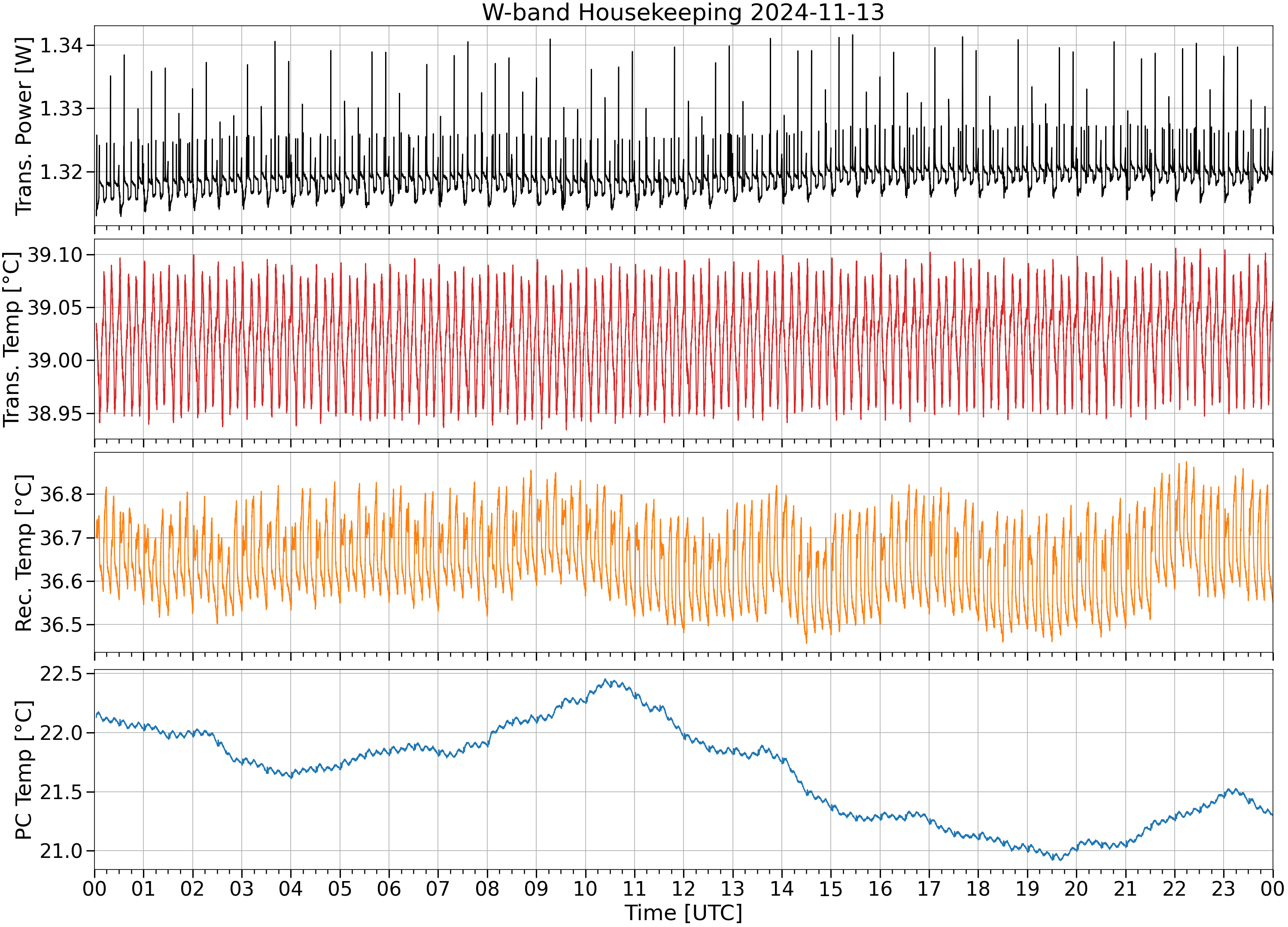Click the 23 hour label on time axis
1288x927 pixels.
point(1223,888)
